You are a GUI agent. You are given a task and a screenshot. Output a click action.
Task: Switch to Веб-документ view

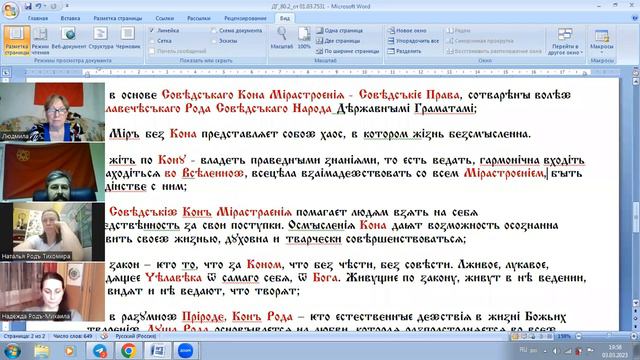click(x=69, y=38)
